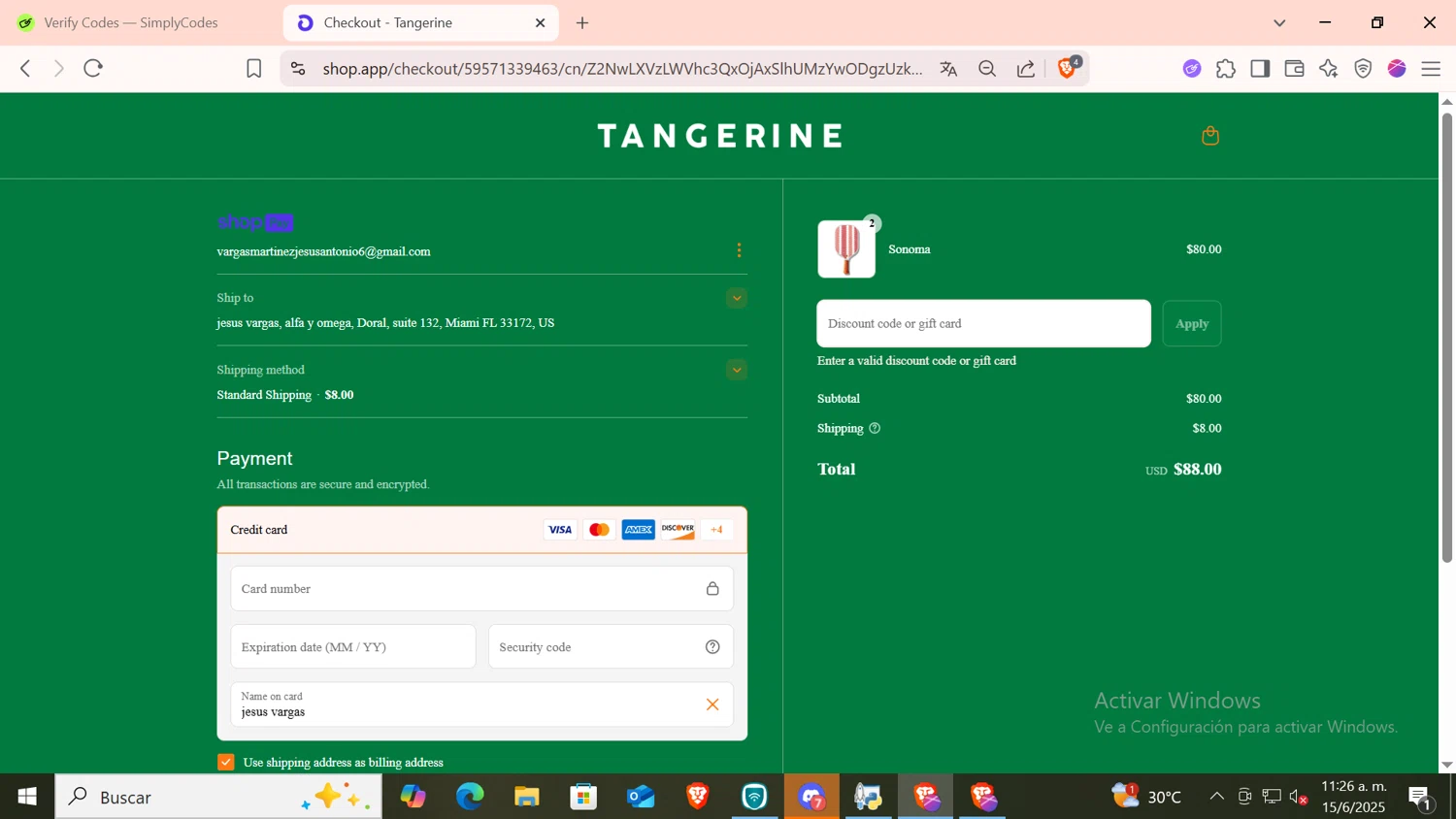Image resolution: width=1456 pixels, height=819 pixels.
Task: Select the Credit card payment option
Action: click(481, 530)
